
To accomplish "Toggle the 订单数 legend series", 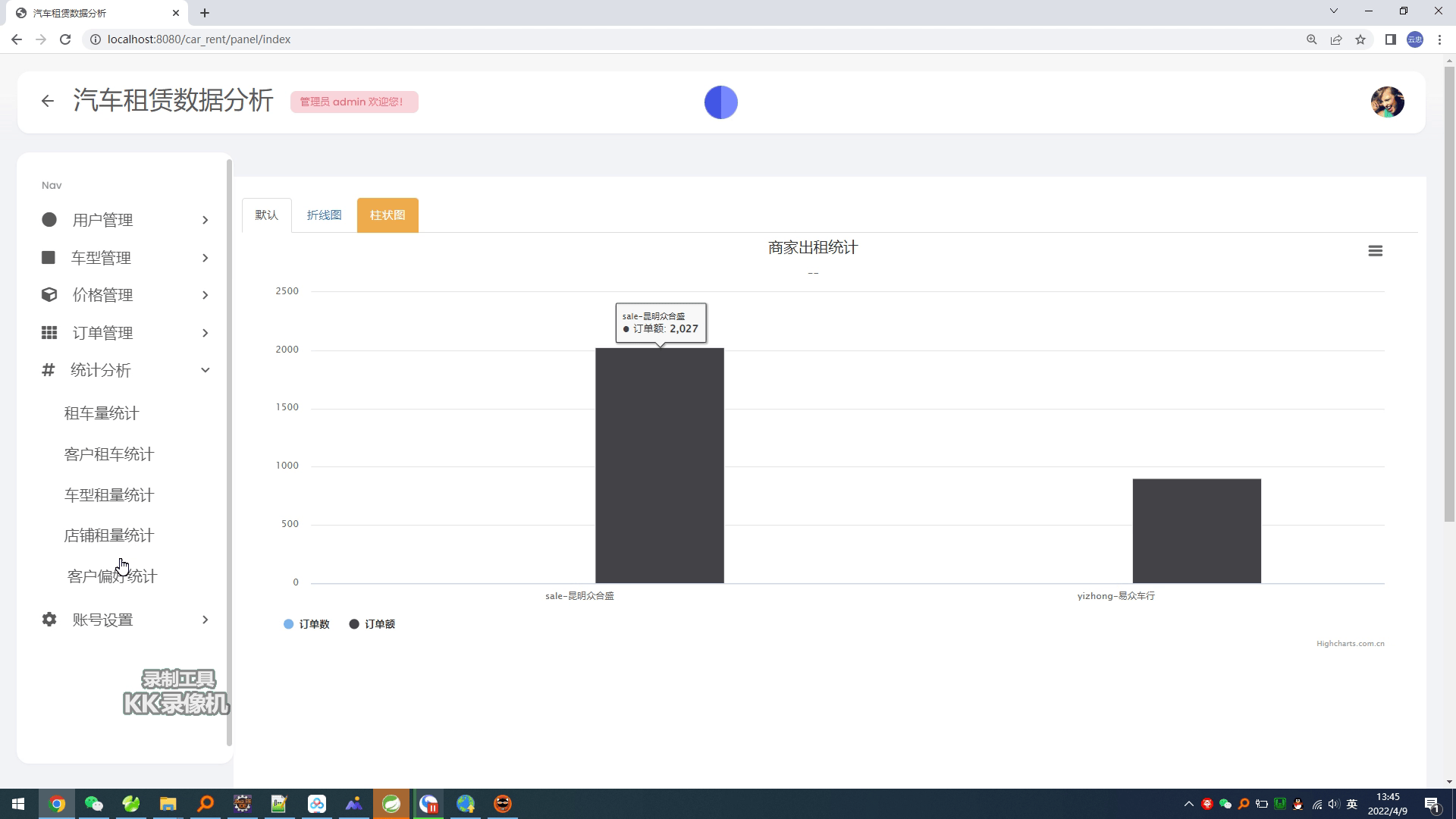I will (306, 624).
